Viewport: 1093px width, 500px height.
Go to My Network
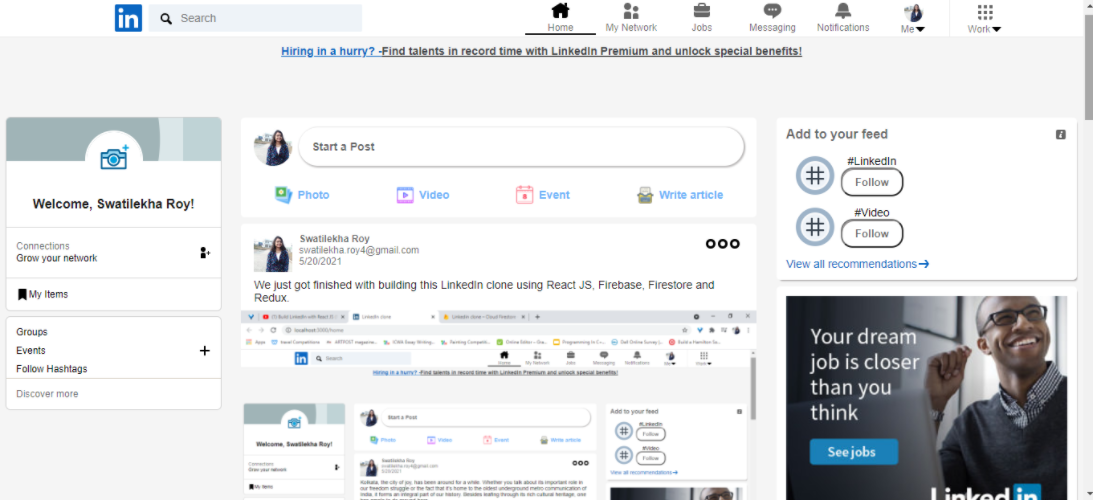(x=631, y=18)
